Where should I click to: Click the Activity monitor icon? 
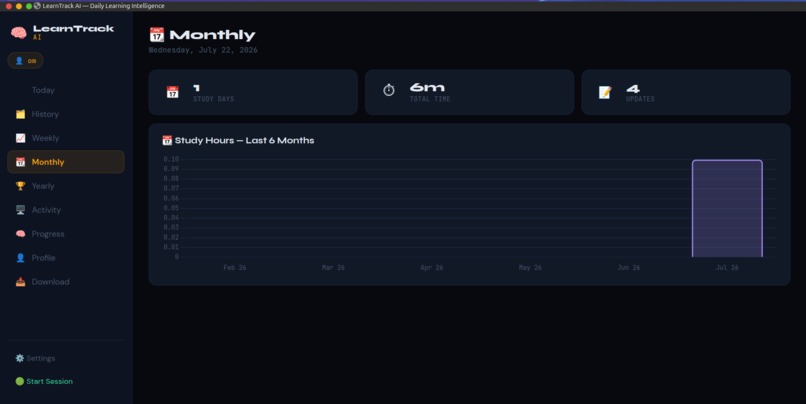pyautogui.click(x=21, y=210)
